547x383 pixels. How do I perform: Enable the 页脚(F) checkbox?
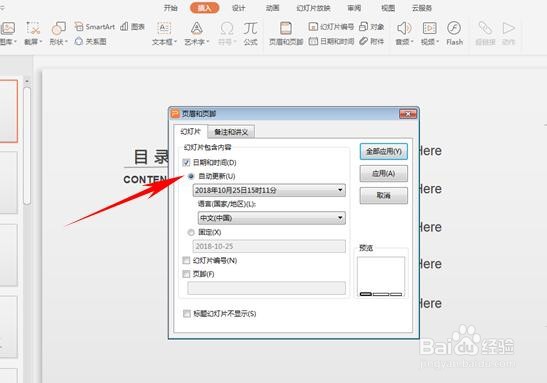point(186,274)
